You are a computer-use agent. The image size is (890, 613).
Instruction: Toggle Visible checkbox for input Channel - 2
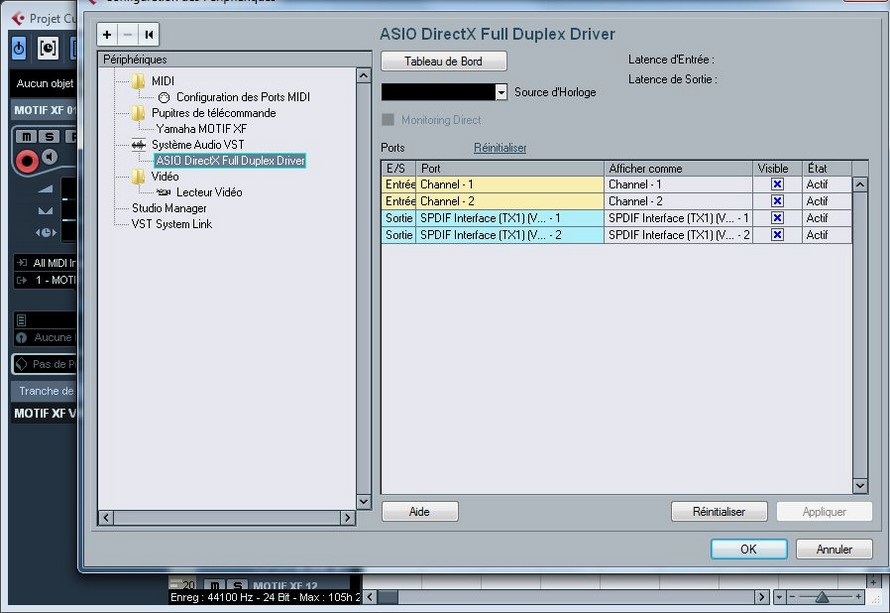(777, 201)
